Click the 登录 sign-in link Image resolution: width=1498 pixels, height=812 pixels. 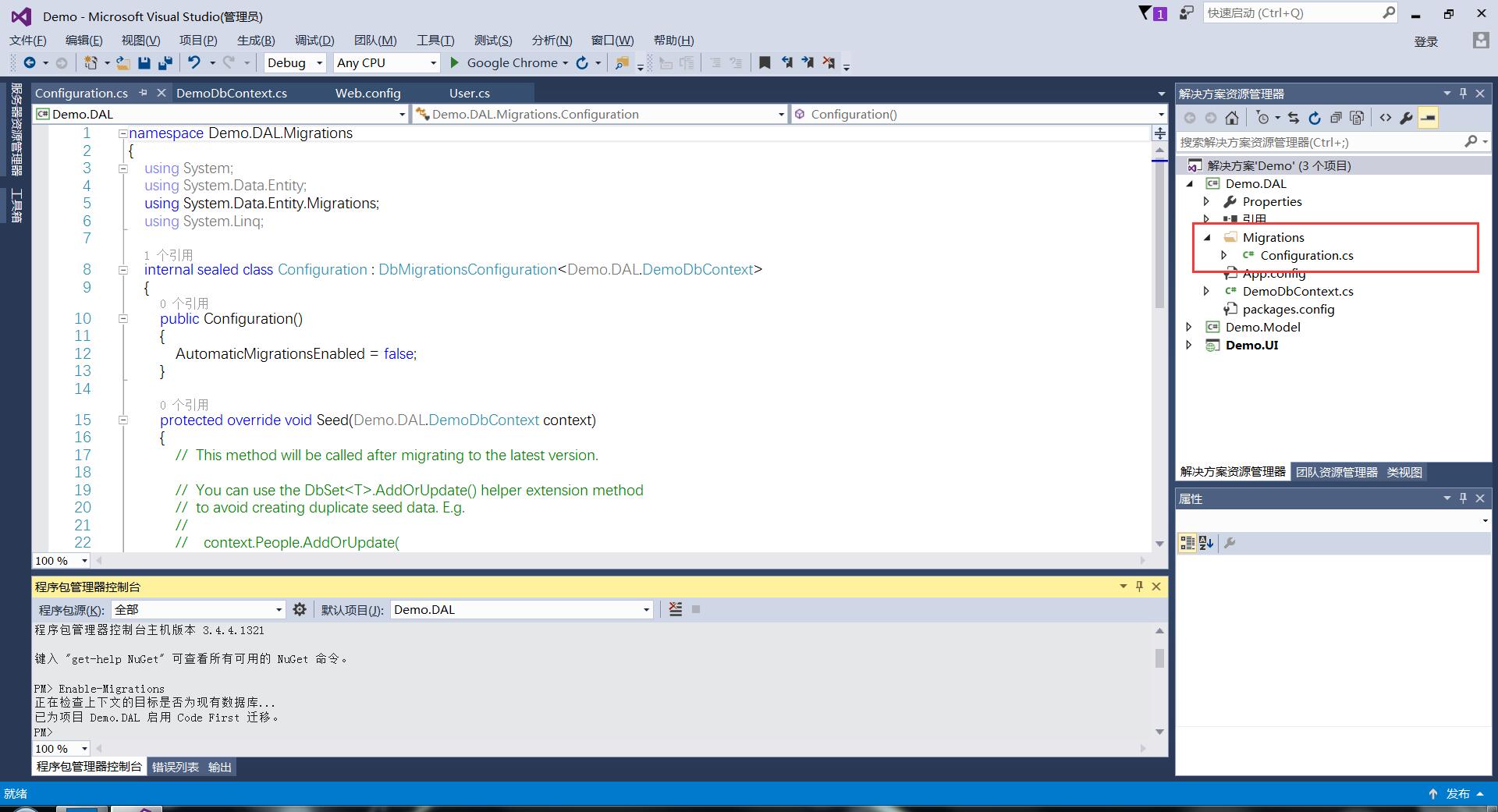click(x=1426, y=41)
